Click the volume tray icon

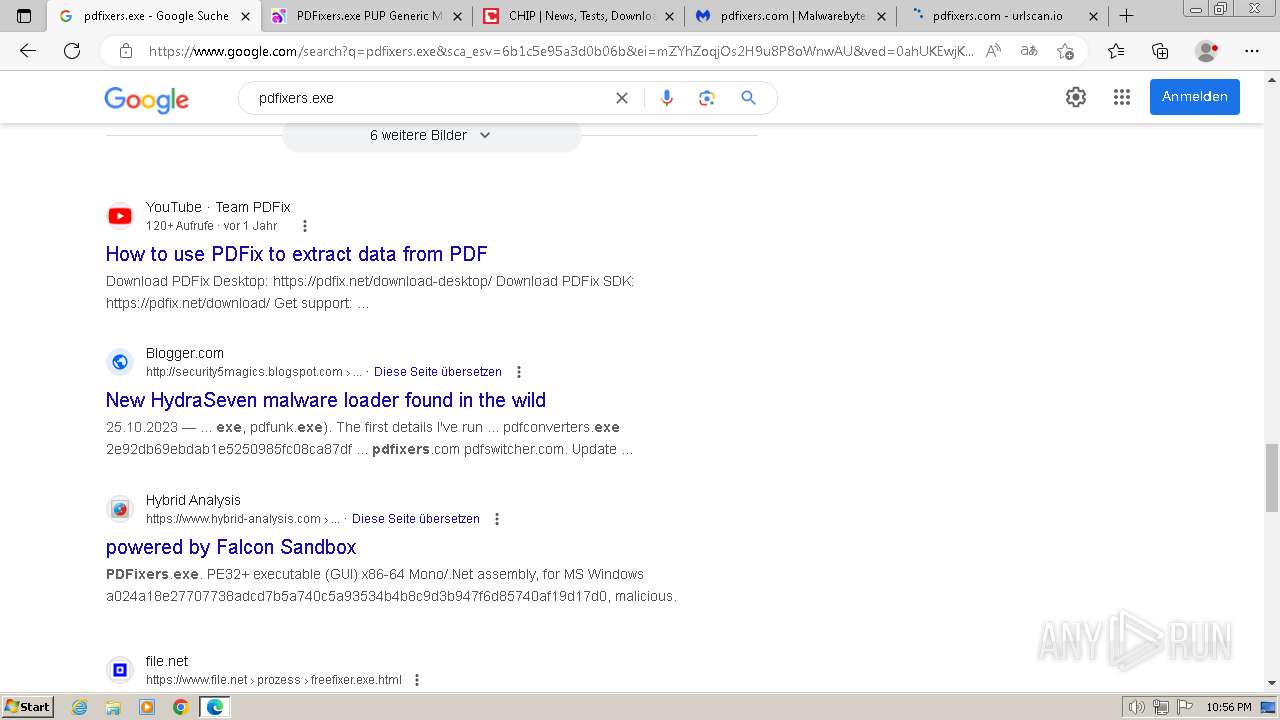point(1136,707)
